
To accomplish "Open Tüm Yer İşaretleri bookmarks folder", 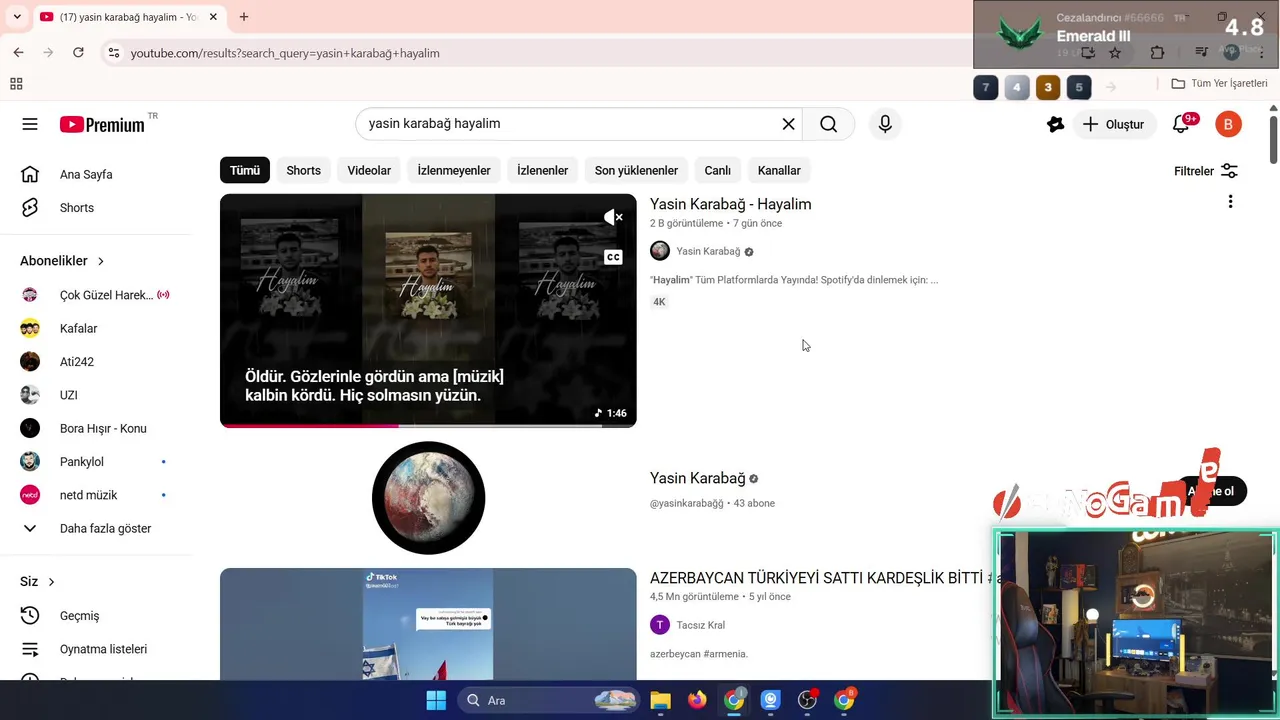I will pyautogui.click(x=1219, y=84).
